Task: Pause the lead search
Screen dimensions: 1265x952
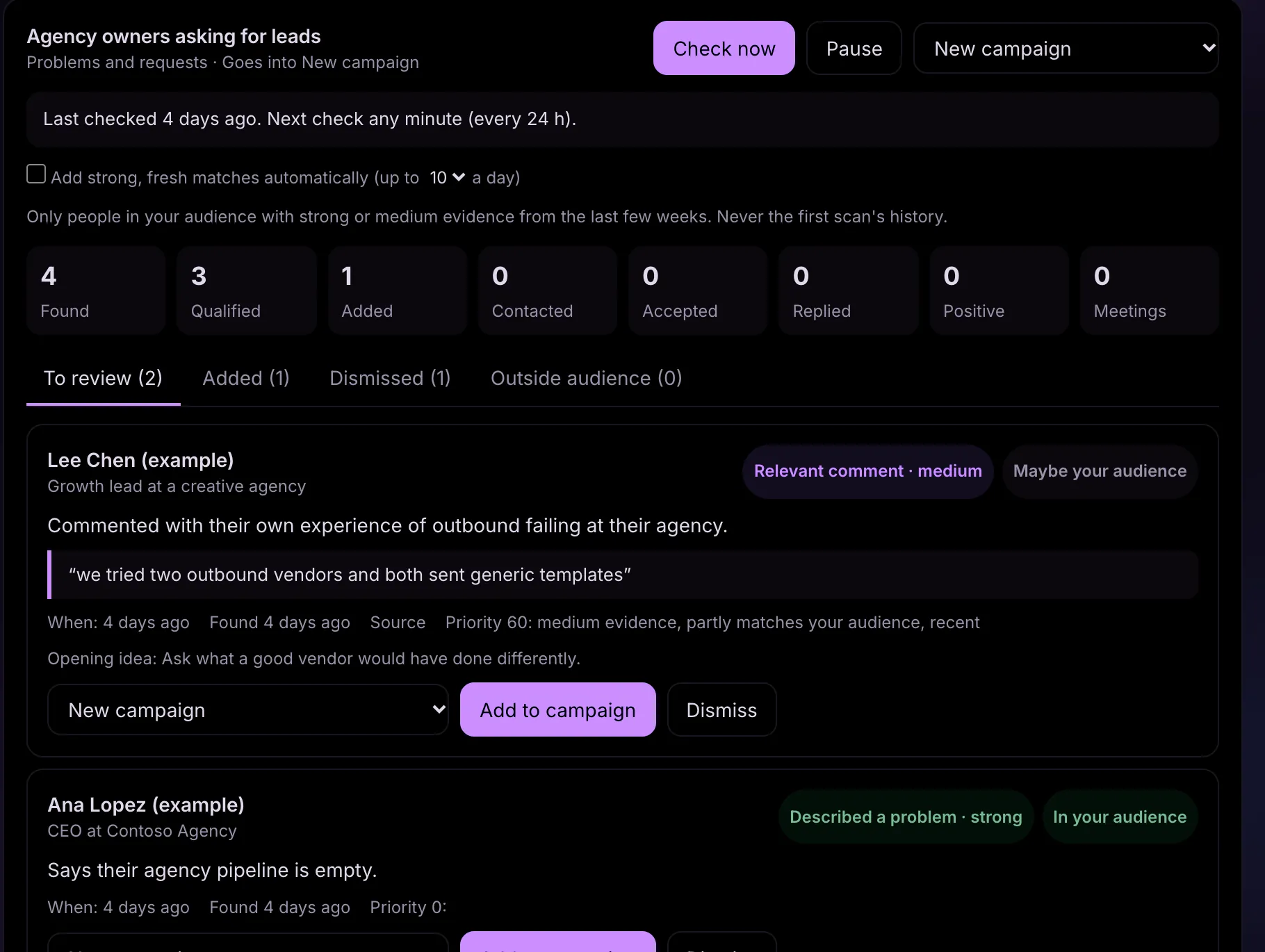Action: (x=854, y=48)
